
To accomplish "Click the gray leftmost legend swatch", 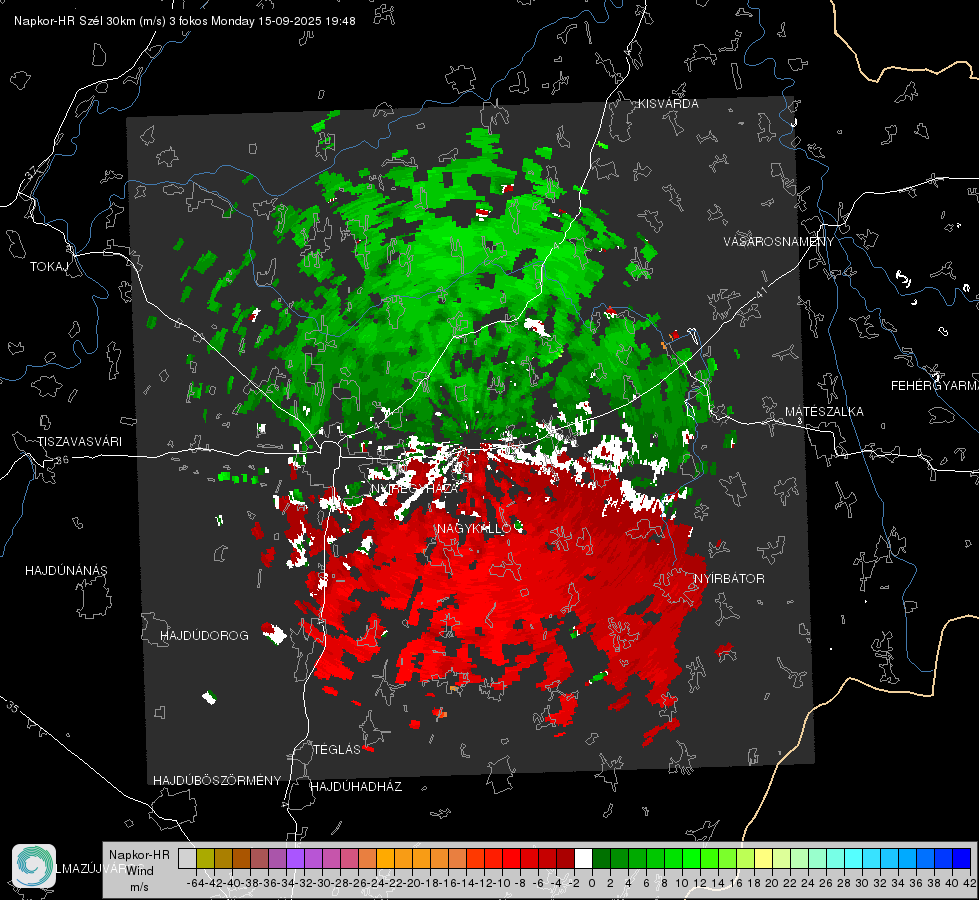I will point(187,858).
